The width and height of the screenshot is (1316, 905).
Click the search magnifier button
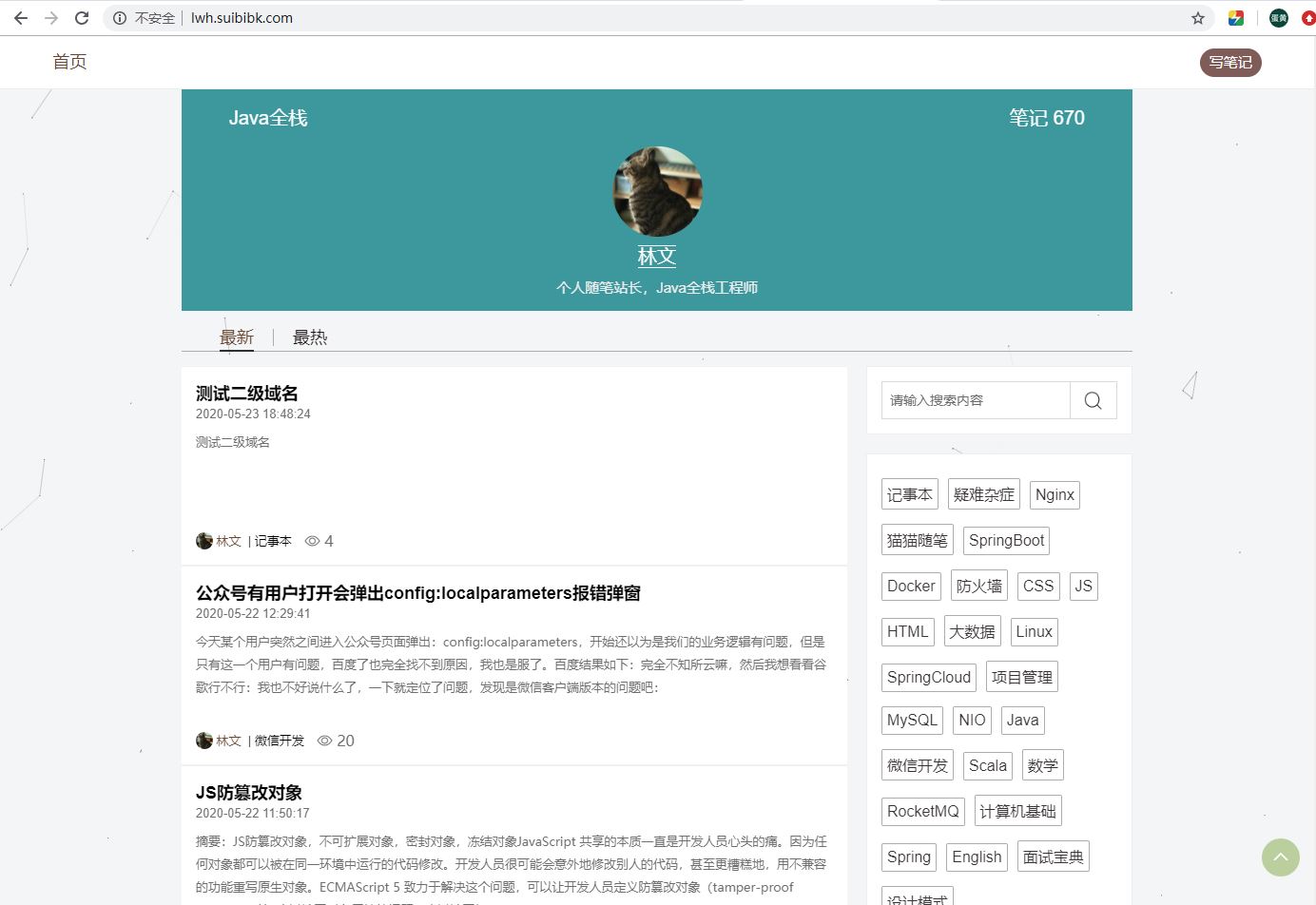pyautogui.click(x=1093, y=400)
